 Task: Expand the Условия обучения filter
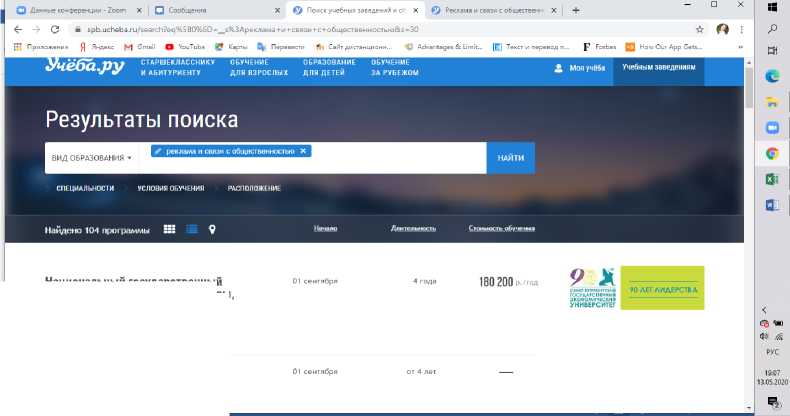[170, 188]
